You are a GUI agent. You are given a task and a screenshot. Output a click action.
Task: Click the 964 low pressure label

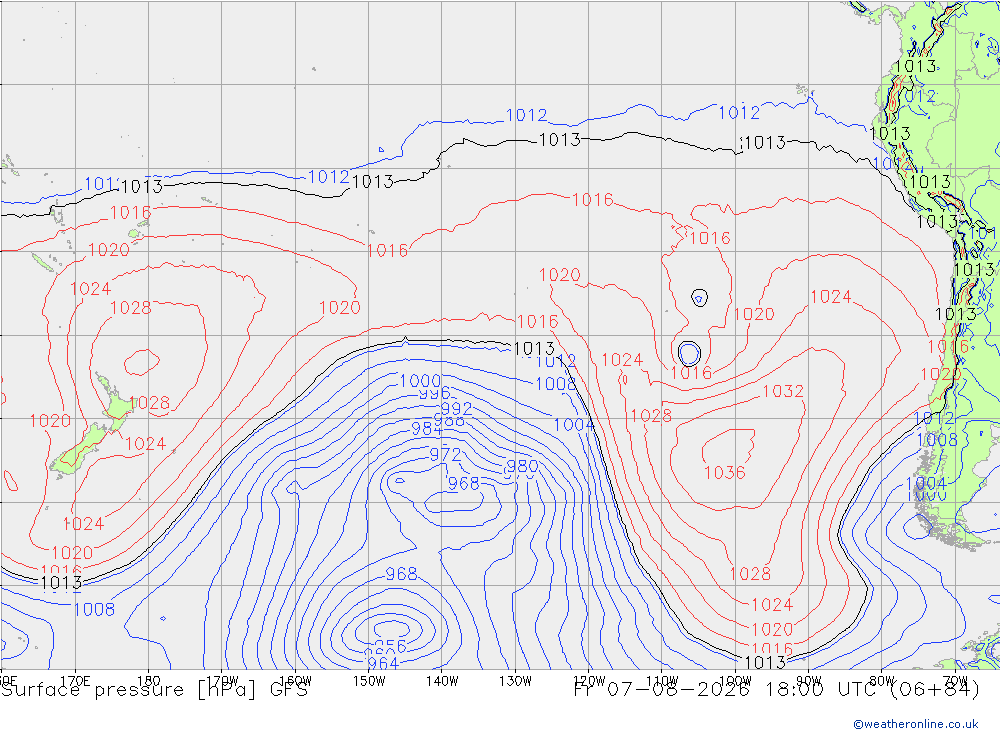pos(383,664)
